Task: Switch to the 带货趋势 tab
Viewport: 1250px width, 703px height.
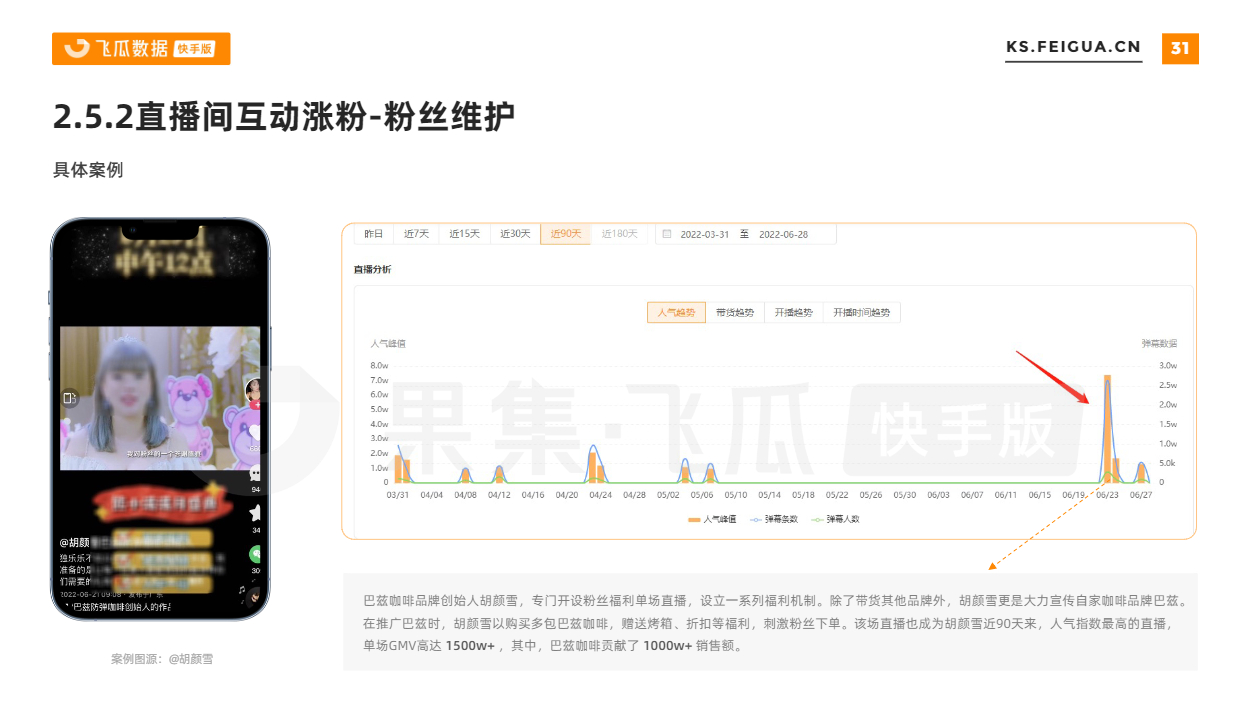Action: [x=735, y=313]
